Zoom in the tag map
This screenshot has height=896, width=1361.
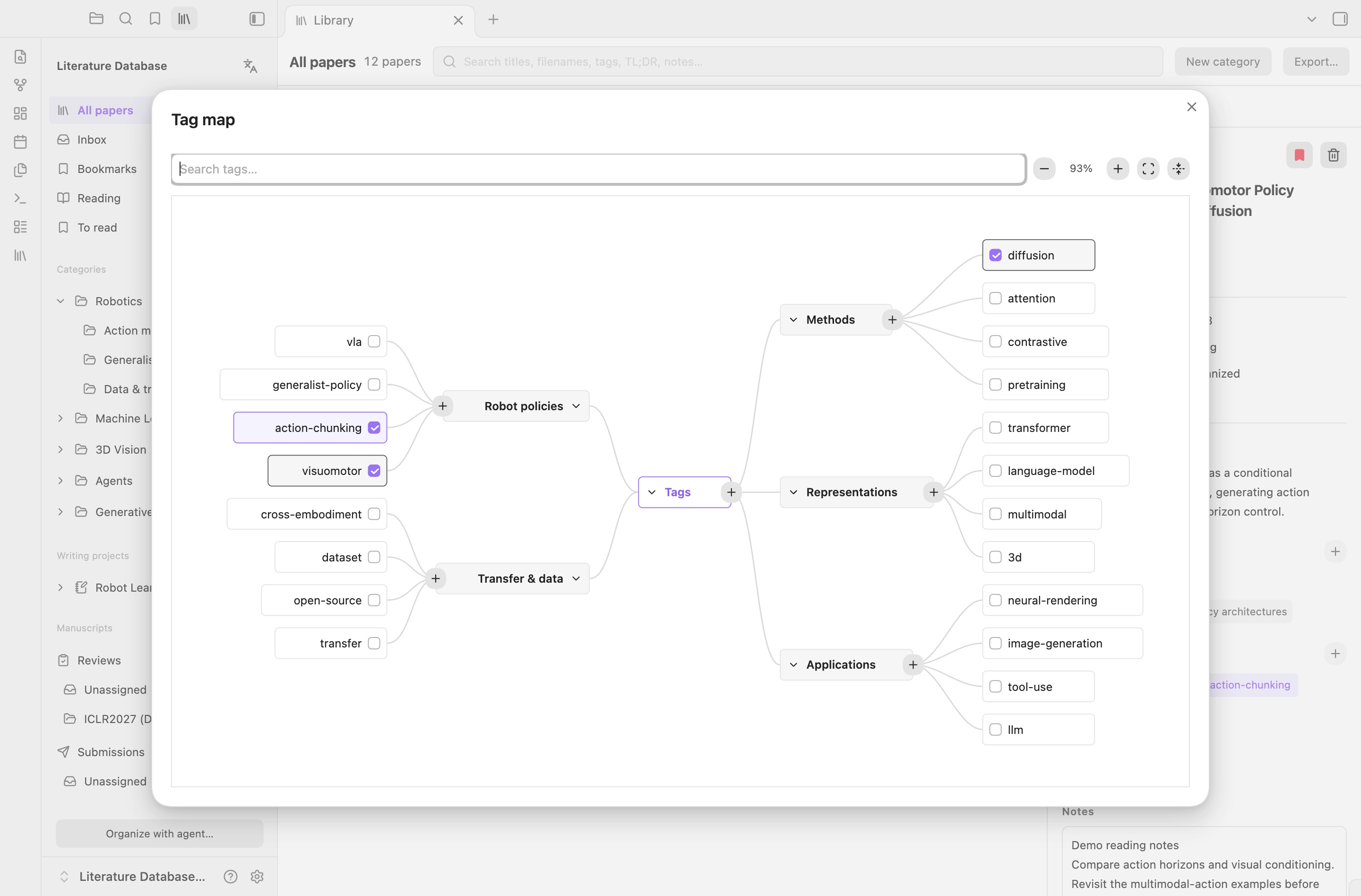pos(1118,169)
